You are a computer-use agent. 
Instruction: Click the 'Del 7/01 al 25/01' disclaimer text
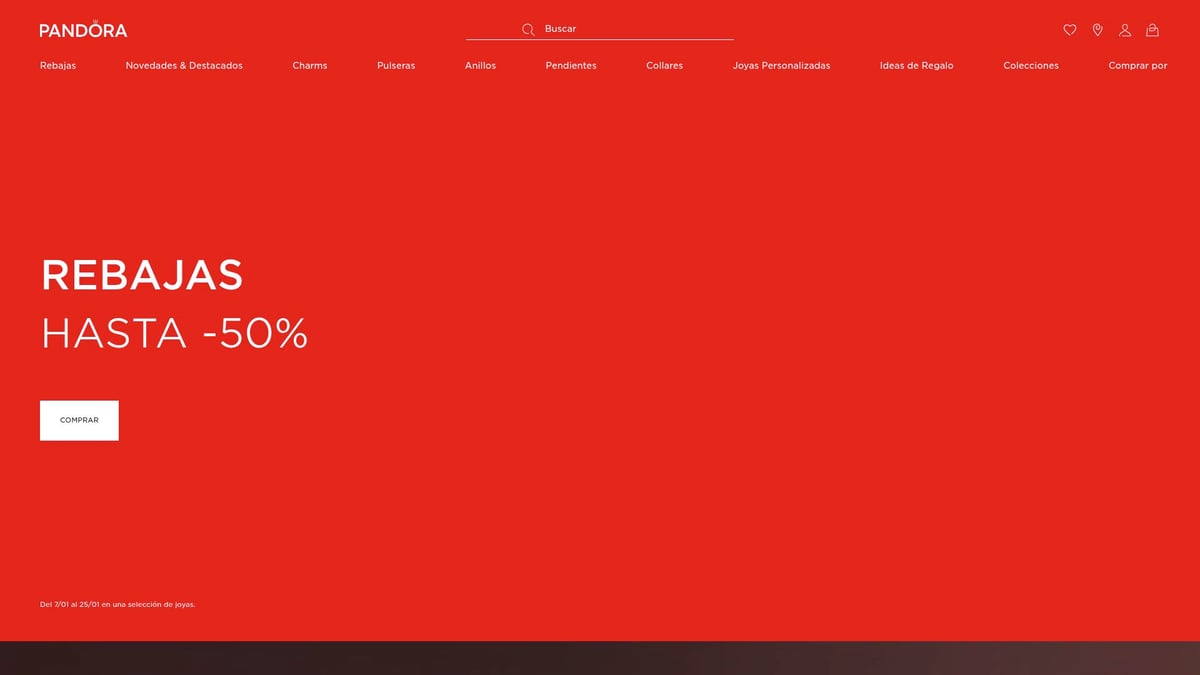pyautogui.click(x=118, y=604)
